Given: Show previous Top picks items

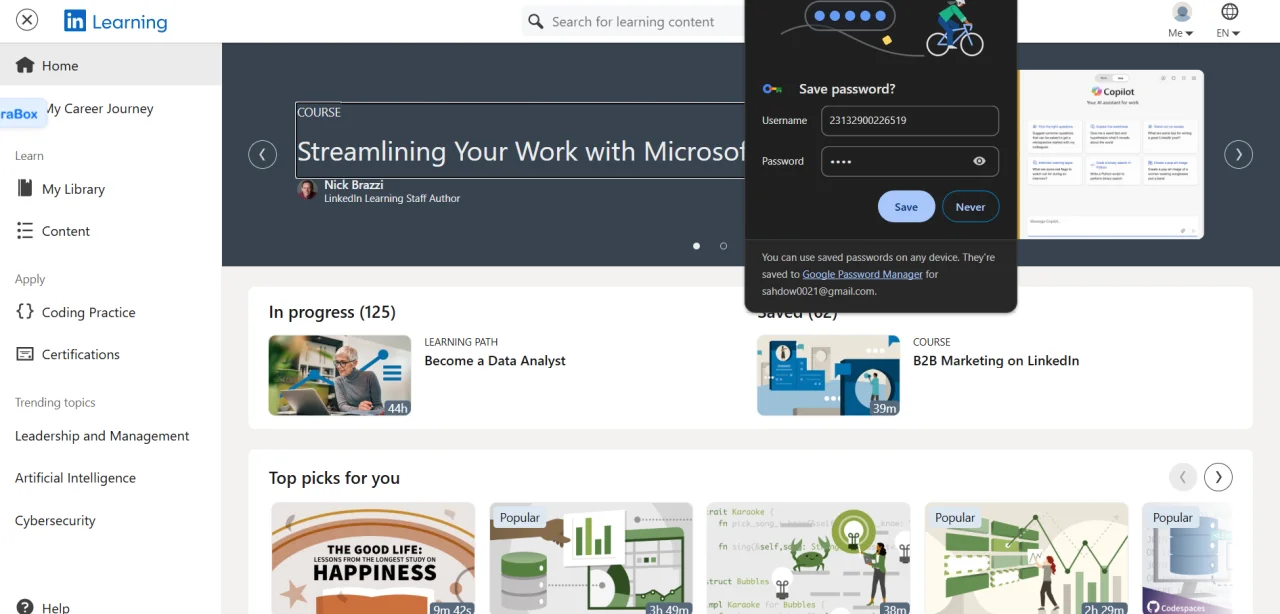Looking at the screenshot, I should point(1183,477).
